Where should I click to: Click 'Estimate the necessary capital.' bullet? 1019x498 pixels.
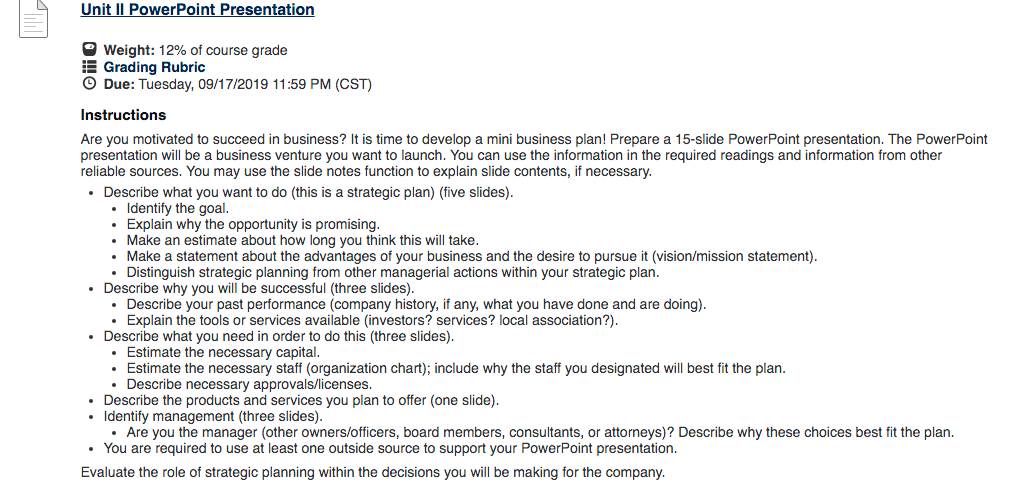click(x=224, y=352)
